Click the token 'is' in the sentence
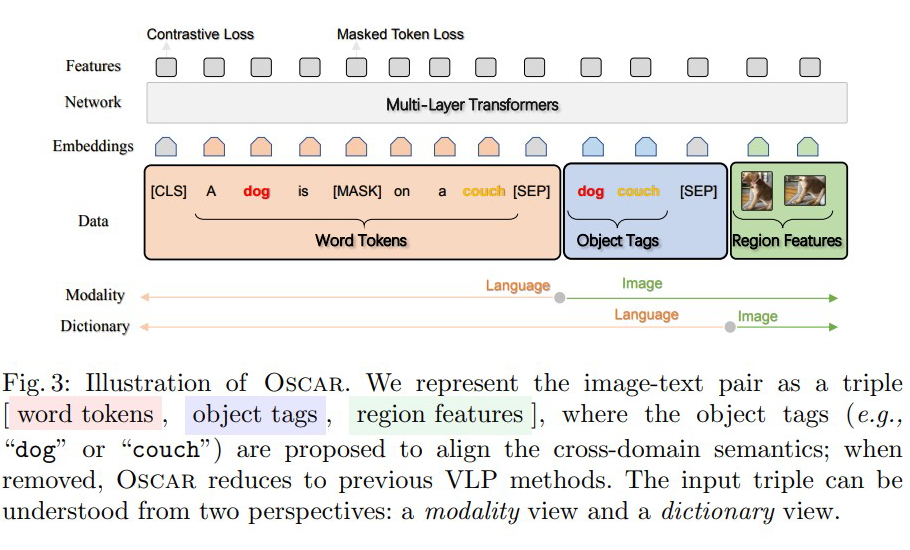The image size is (910, 550). [x=303, y=191]
